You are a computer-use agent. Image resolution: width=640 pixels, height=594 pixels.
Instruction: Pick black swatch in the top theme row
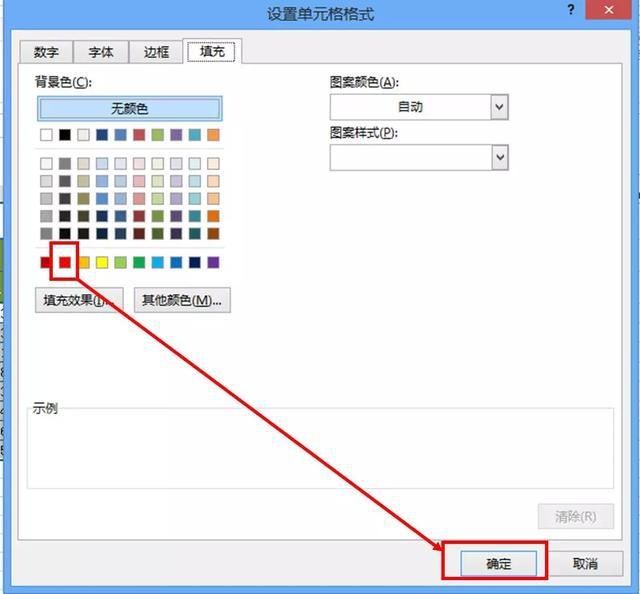(x=64, y=135)
